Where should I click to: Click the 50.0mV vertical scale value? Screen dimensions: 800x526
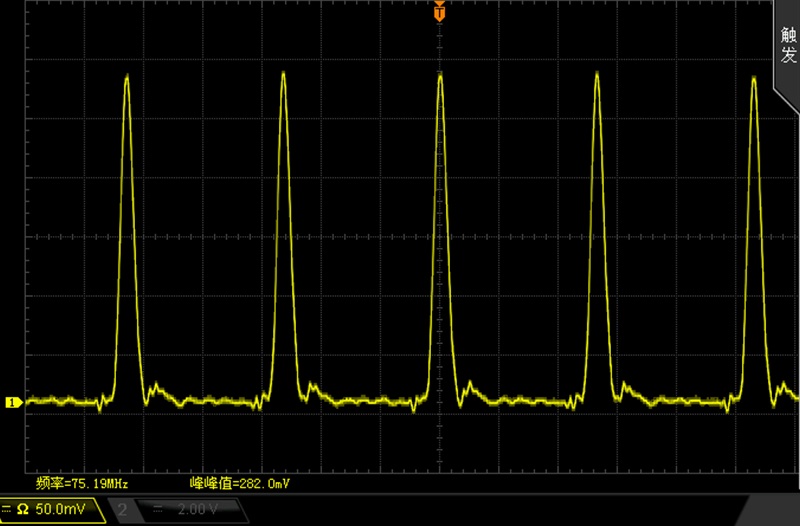[x=60, y=509]
